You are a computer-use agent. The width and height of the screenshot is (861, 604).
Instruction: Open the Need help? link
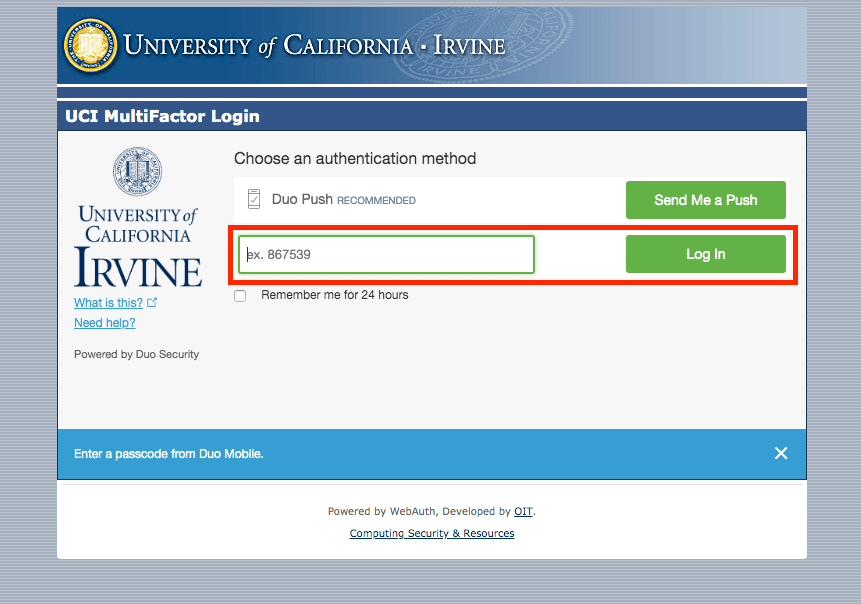pos(105,323)
